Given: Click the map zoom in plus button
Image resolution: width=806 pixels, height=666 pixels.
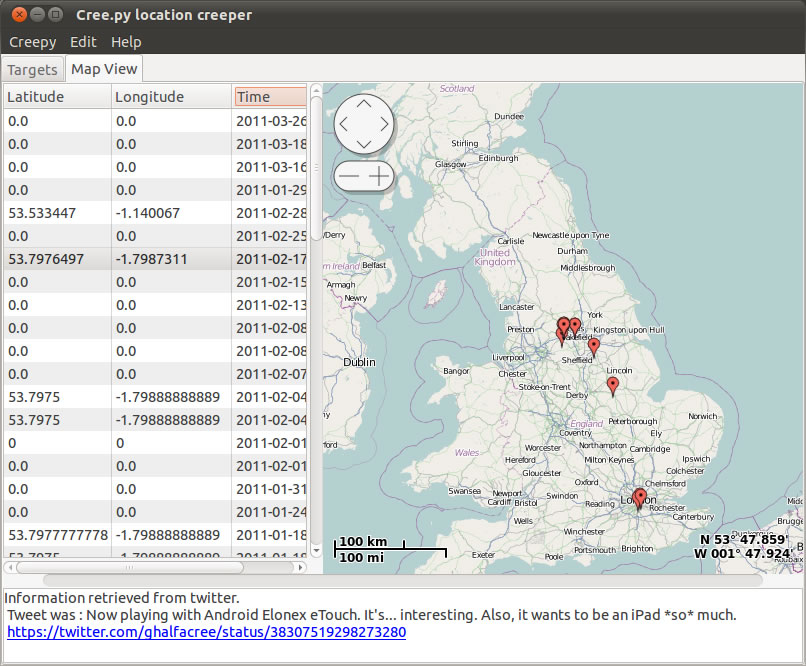Looking at the screenshot, I should [x=380, y=177].
